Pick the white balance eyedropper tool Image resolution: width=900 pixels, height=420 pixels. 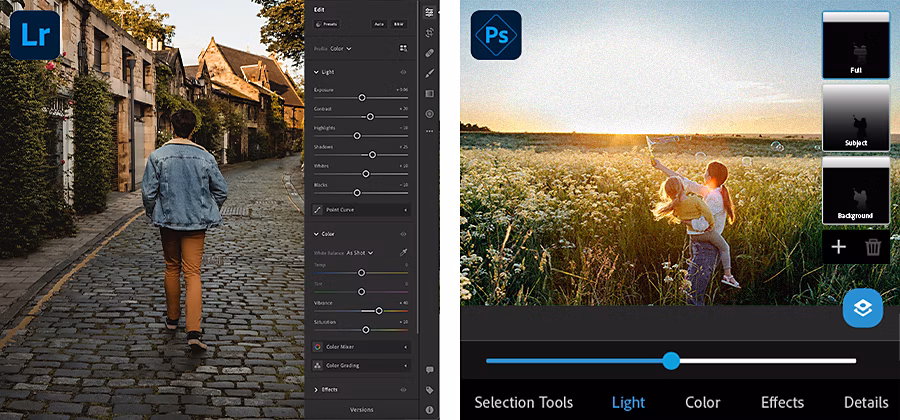[x=404, y=252]
